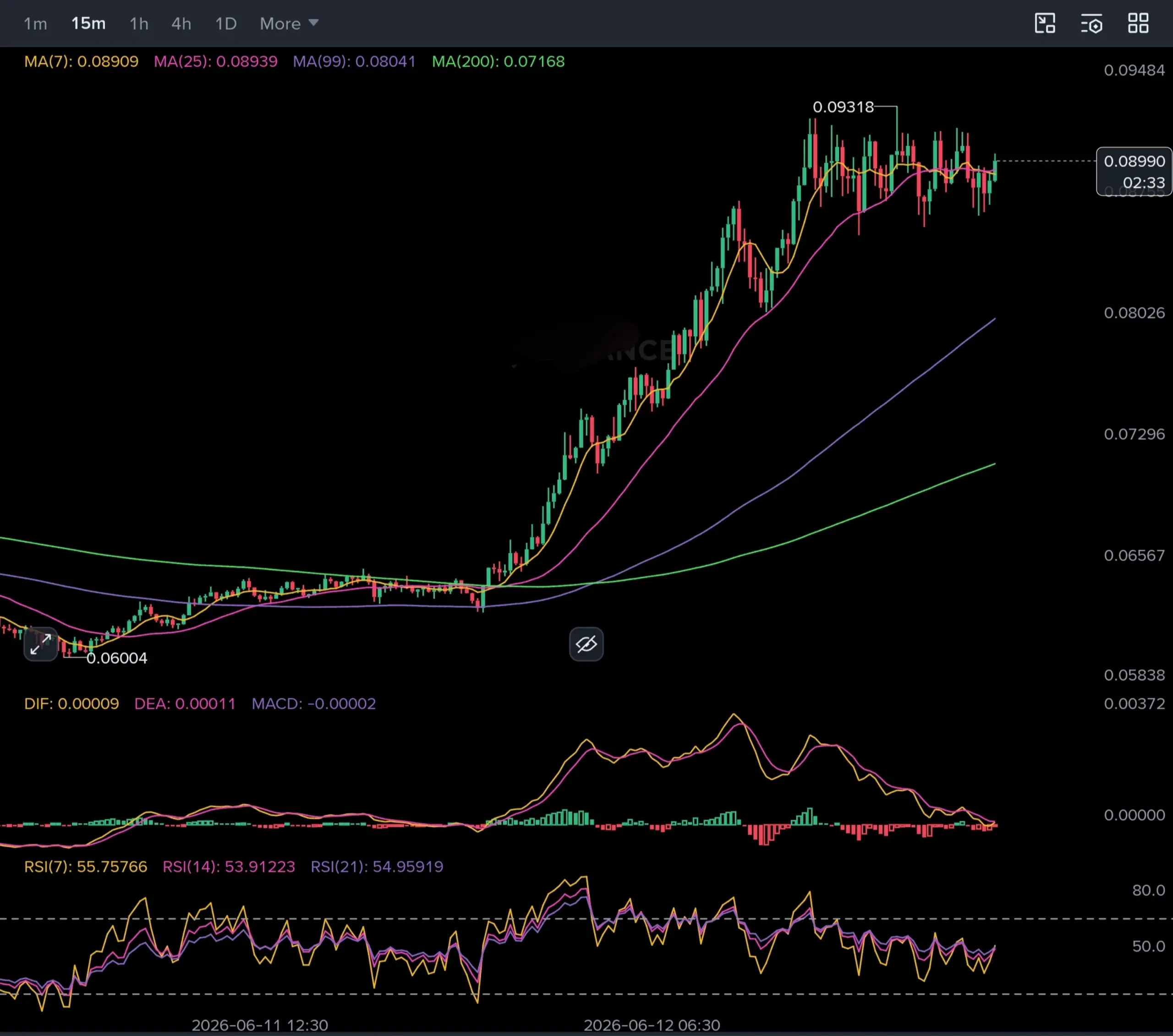Click the 0.00372 MACD axis label

1134,704
